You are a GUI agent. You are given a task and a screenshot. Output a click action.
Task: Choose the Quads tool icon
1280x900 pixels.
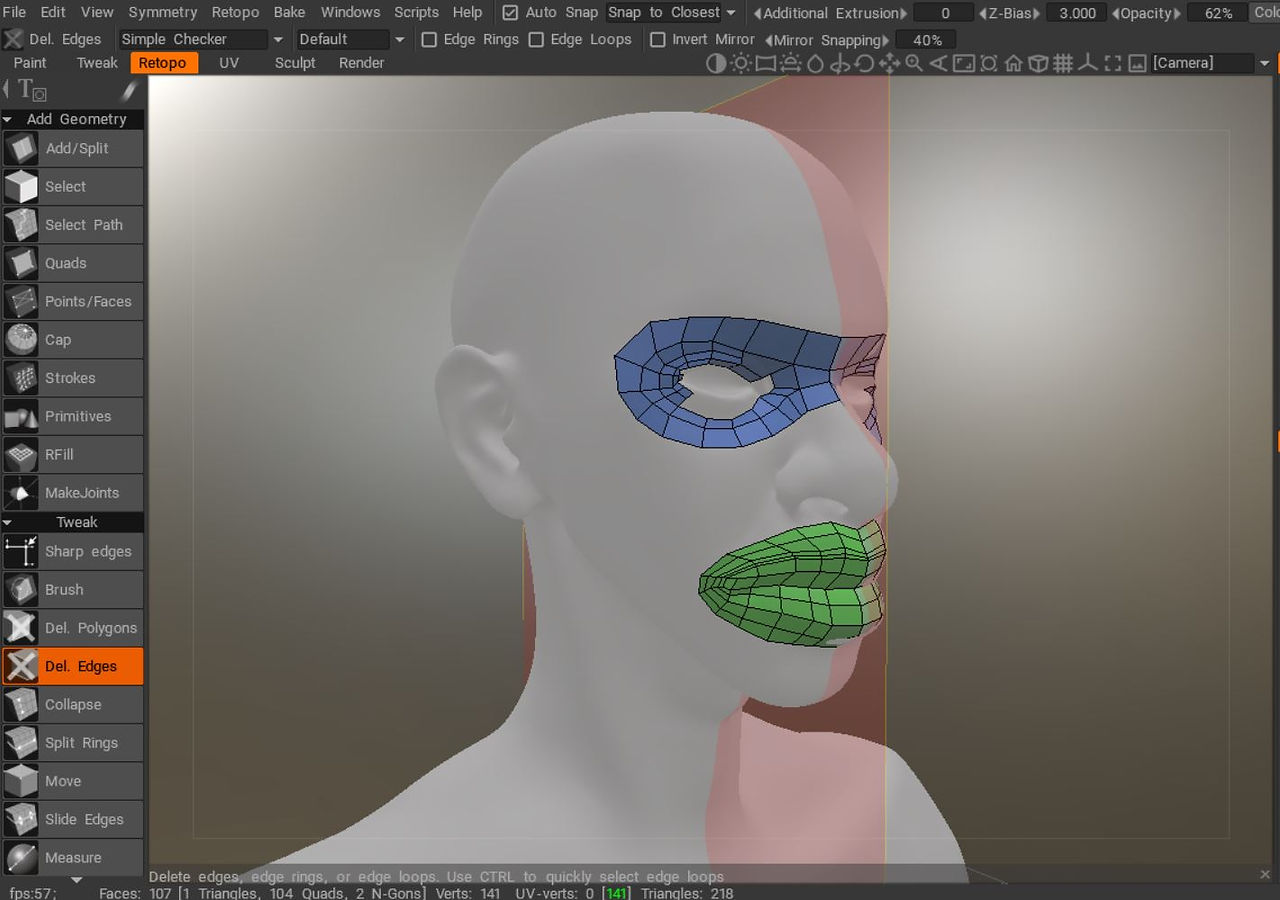(20, 263)
